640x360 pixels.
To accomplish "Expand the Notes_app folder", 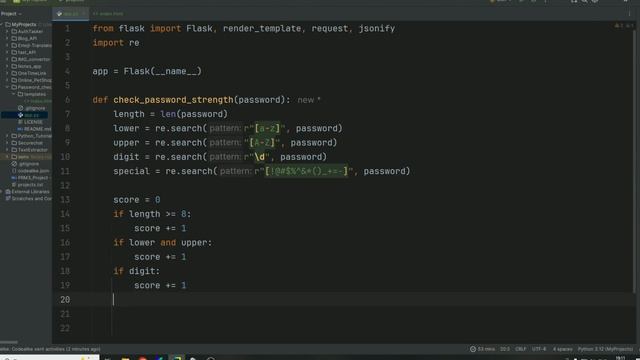I will coord(7,66).
